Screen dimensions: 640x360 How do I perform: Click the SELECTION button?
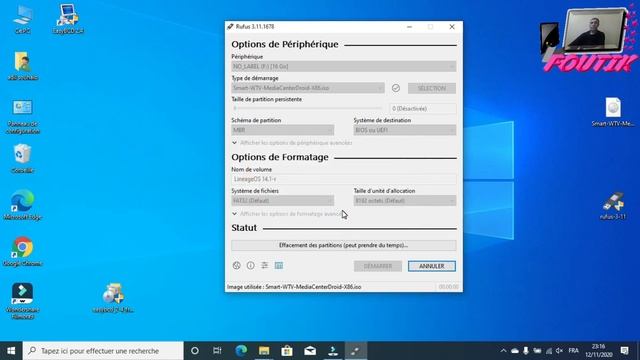pos(432,88)
